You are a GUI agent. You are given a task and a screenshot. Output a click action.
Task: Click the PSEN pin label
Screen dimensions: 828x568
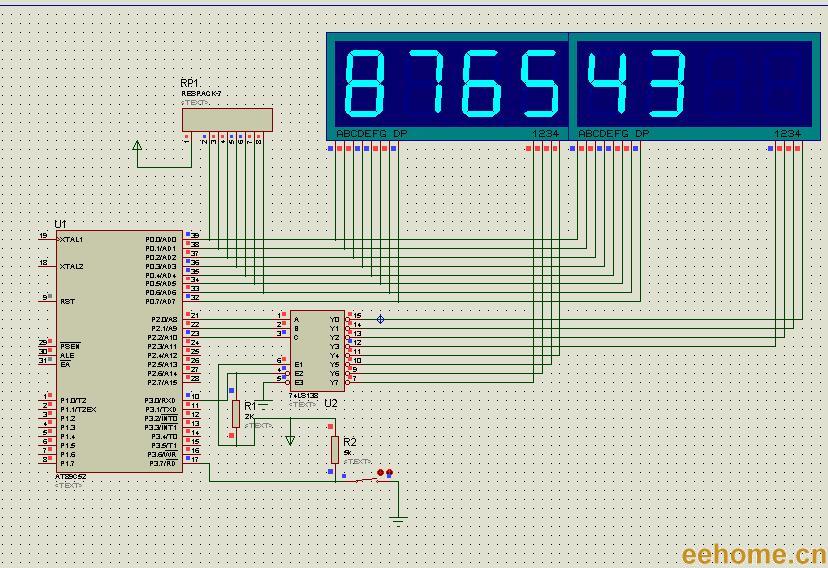point(70,347)
